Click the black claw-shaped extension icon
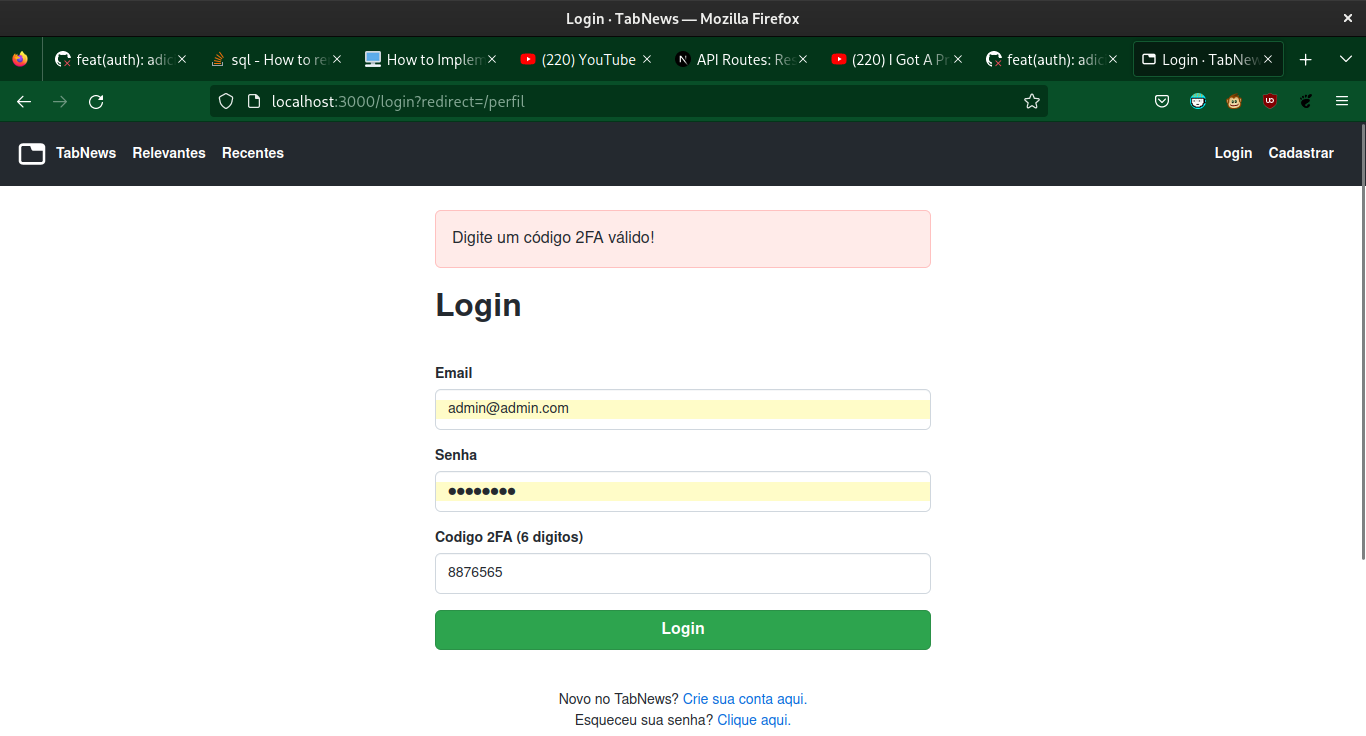The image size is (1366, 736). pyautogui.click(x=1306, y=101)
